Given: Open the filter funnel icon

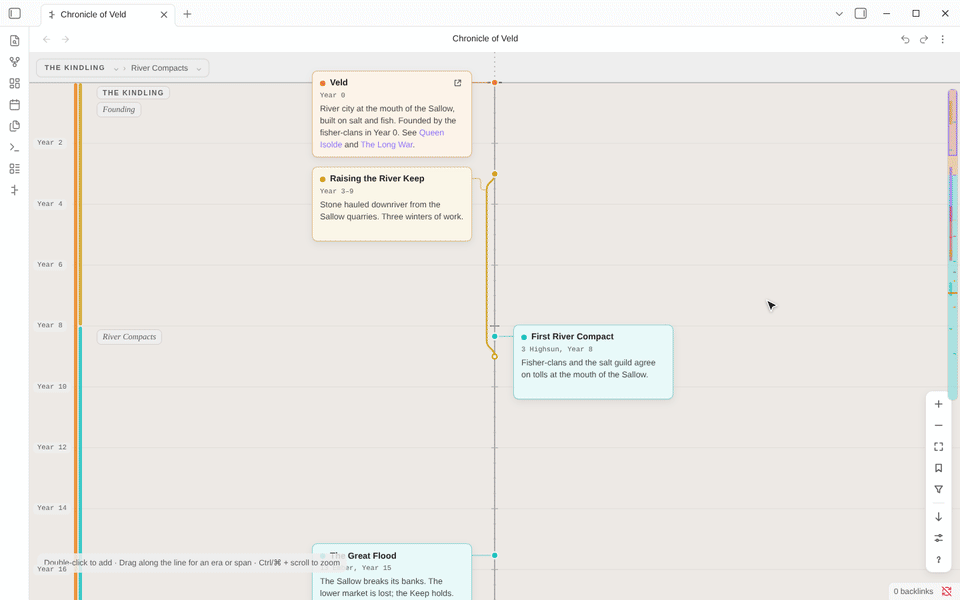Looking at the screenshot, I should tap(939, 489).
